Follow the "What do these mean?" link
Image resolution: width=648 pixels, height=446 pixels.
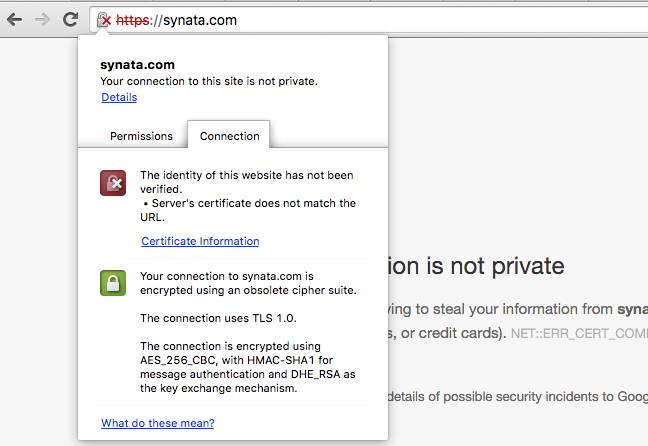[157, 423]
